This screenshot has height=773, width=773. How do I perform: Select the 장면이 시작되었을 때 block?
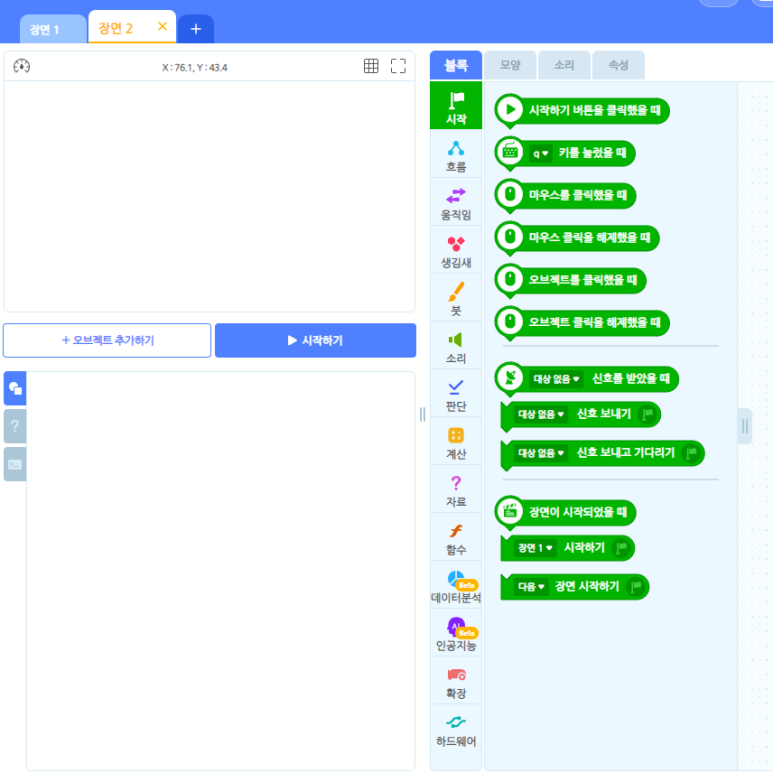565,512
